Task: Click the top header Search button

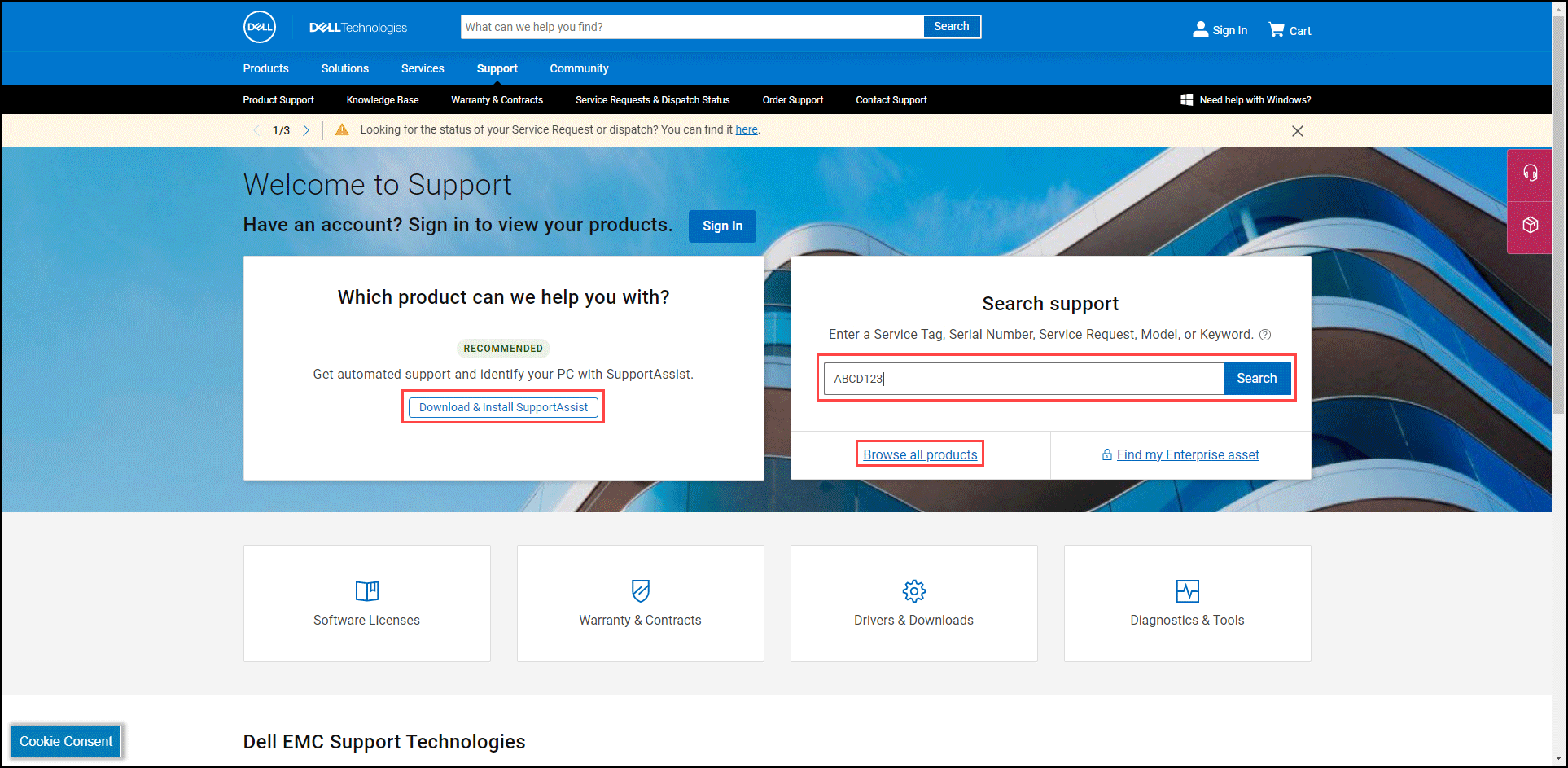Action: [x=952, y=27]
